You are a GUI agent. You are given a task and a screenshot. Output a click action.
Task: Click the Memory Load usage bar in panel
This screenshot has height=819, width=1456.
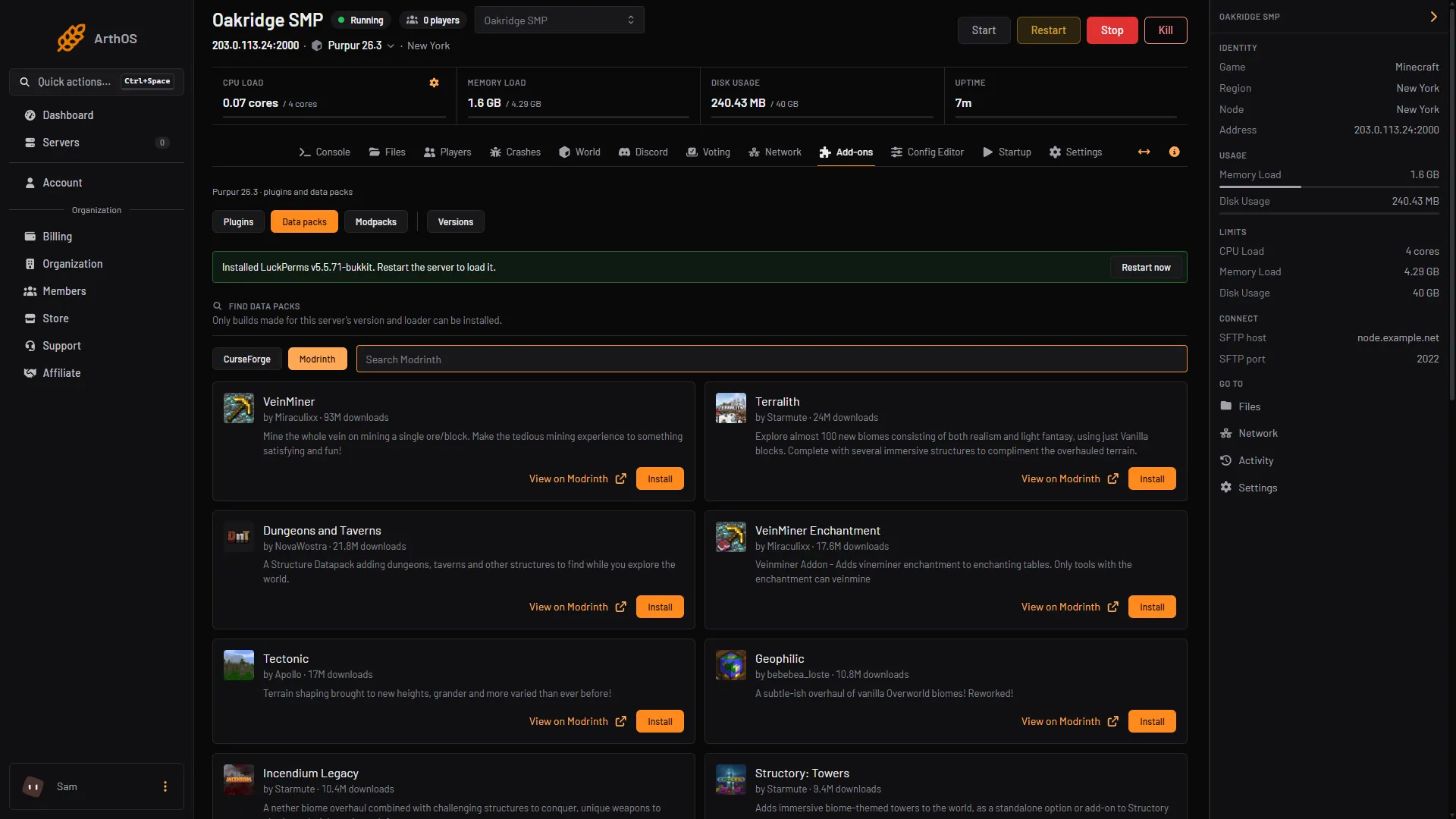(x=1329, y=187)
